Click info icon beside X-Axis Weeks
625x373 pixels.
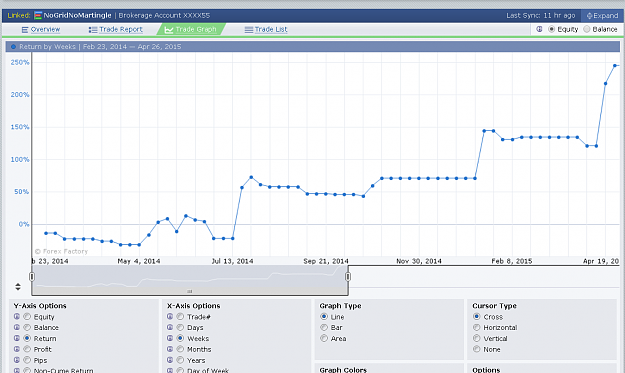coord(170,338)
